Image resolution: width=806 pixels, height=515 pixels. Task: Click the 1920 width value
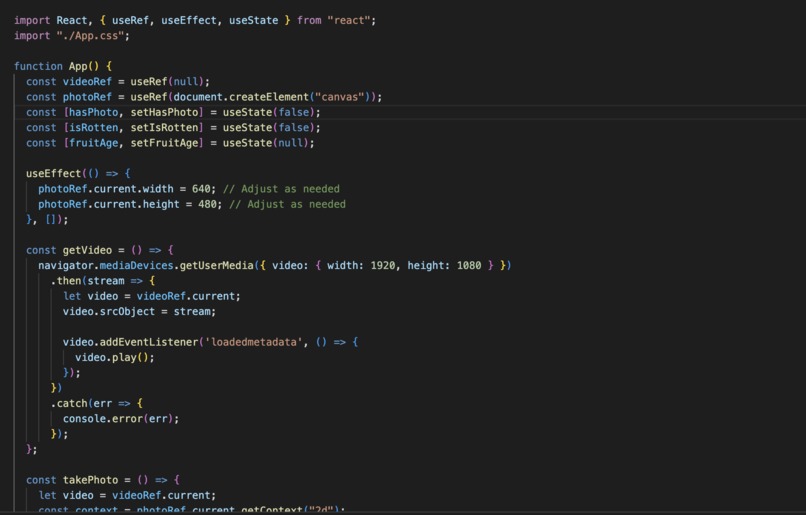pyautogui.click(x=382, y=266)
